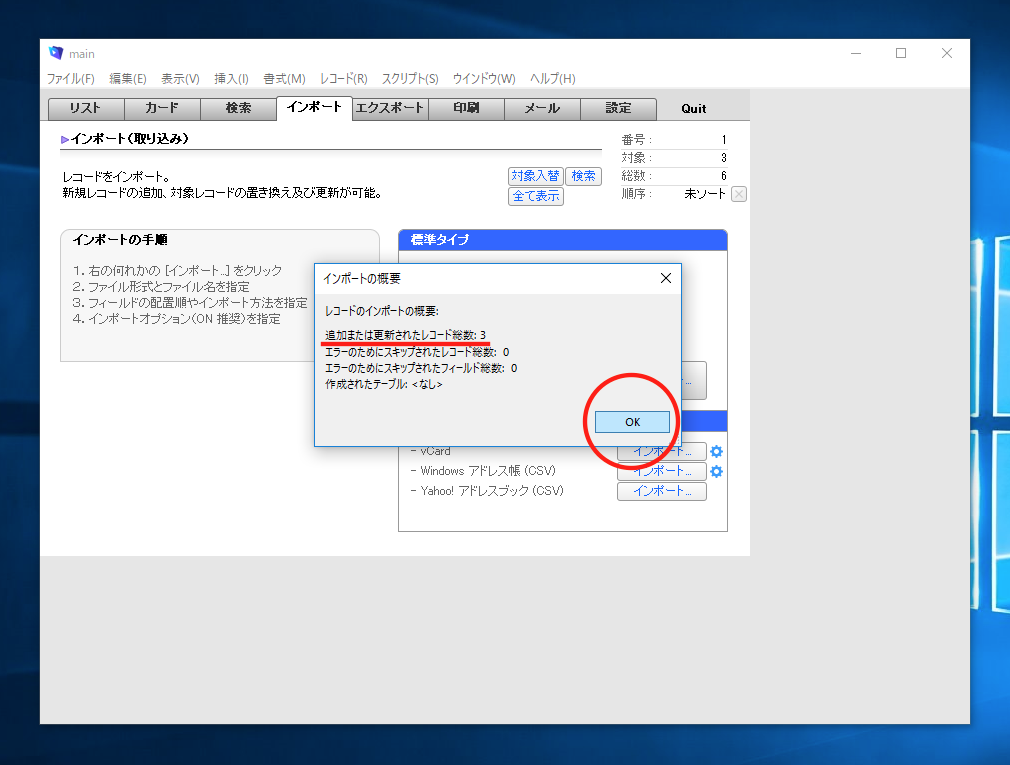
Task: Open the レコード(R) menu
Action: coord(343,79)
